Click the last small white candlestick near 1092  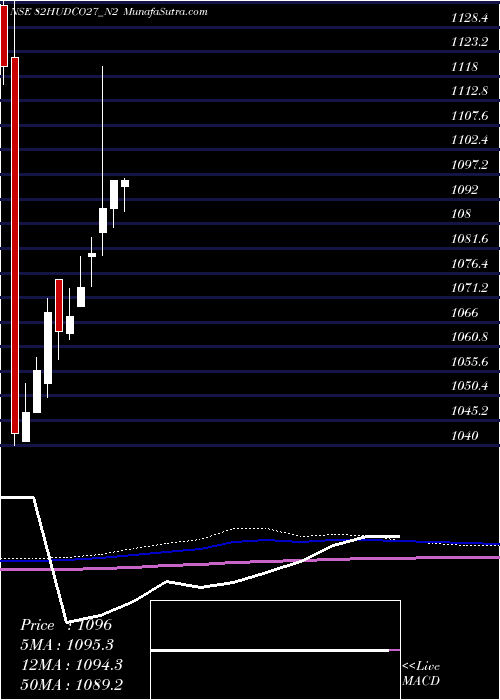point(125,183)
